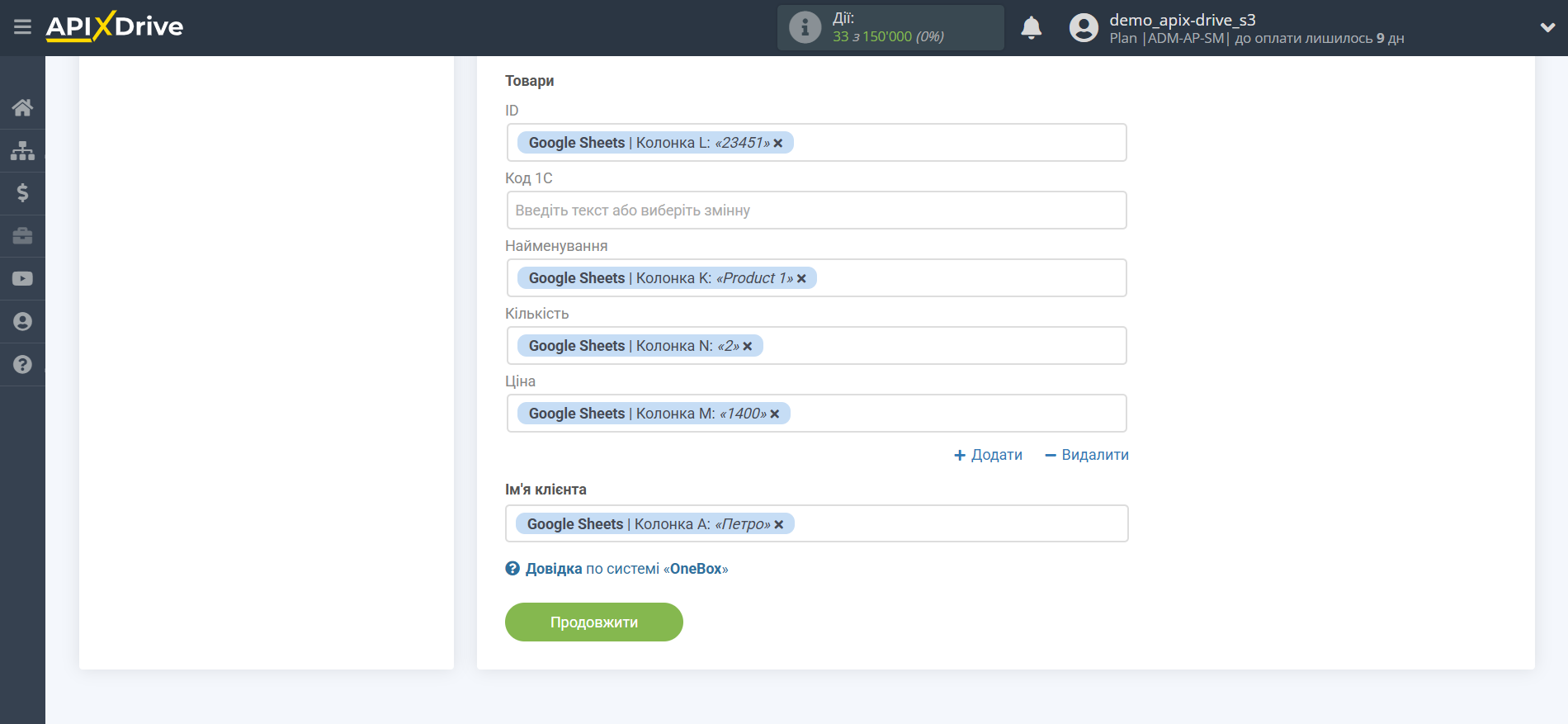Click the actions counter 33 з 150'000
This screenshot has width=1568, height=724.
(x=888, y=36)
